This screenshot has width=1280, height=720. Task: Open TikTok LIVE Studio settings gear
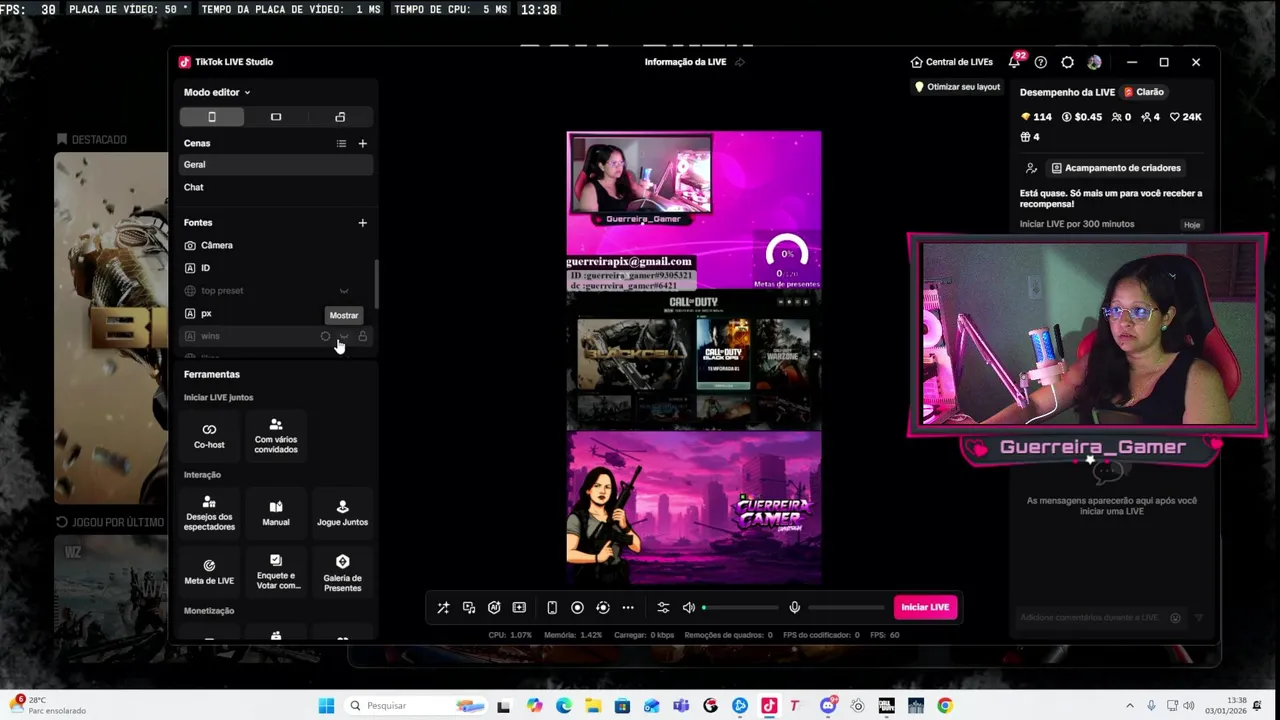(x=1067, y=62)
